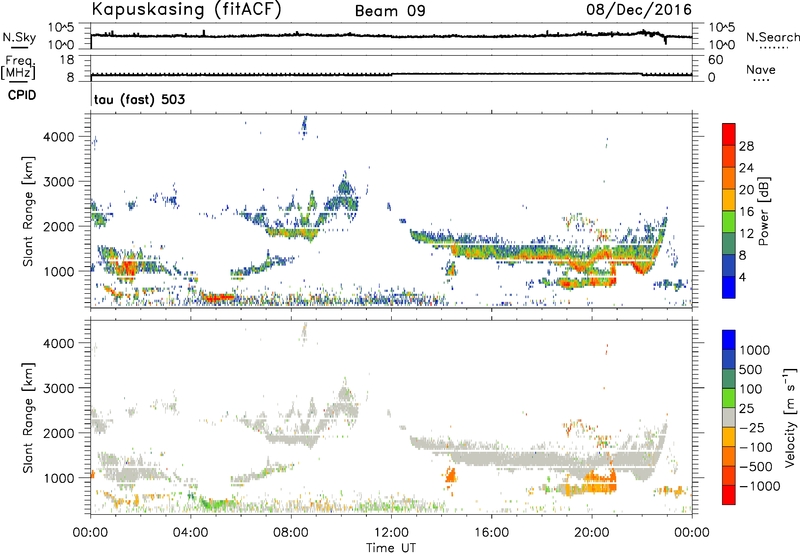Viewport: 800px width, 554px height.
Task: Click the "-25" tick on the velocity scale
Action: point(752,427)
